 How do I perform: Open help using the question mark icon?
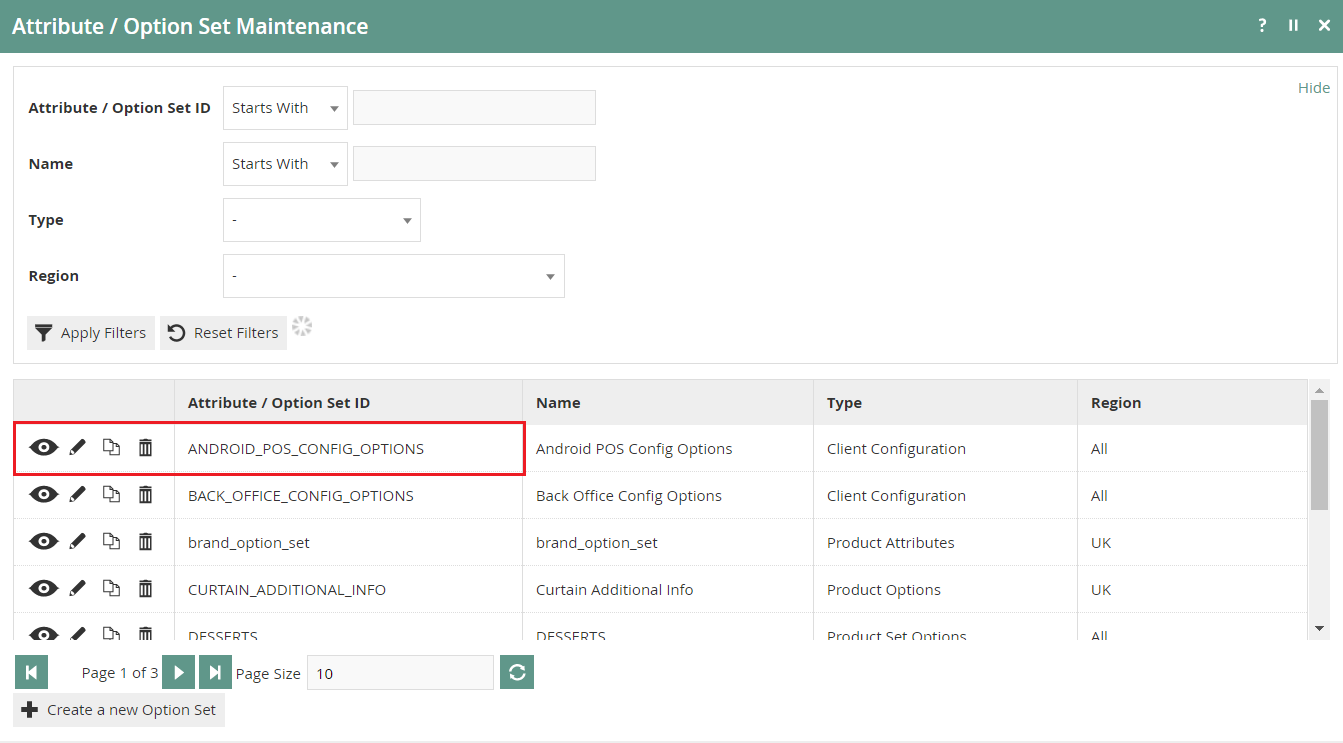click(x=1261, y=25)
